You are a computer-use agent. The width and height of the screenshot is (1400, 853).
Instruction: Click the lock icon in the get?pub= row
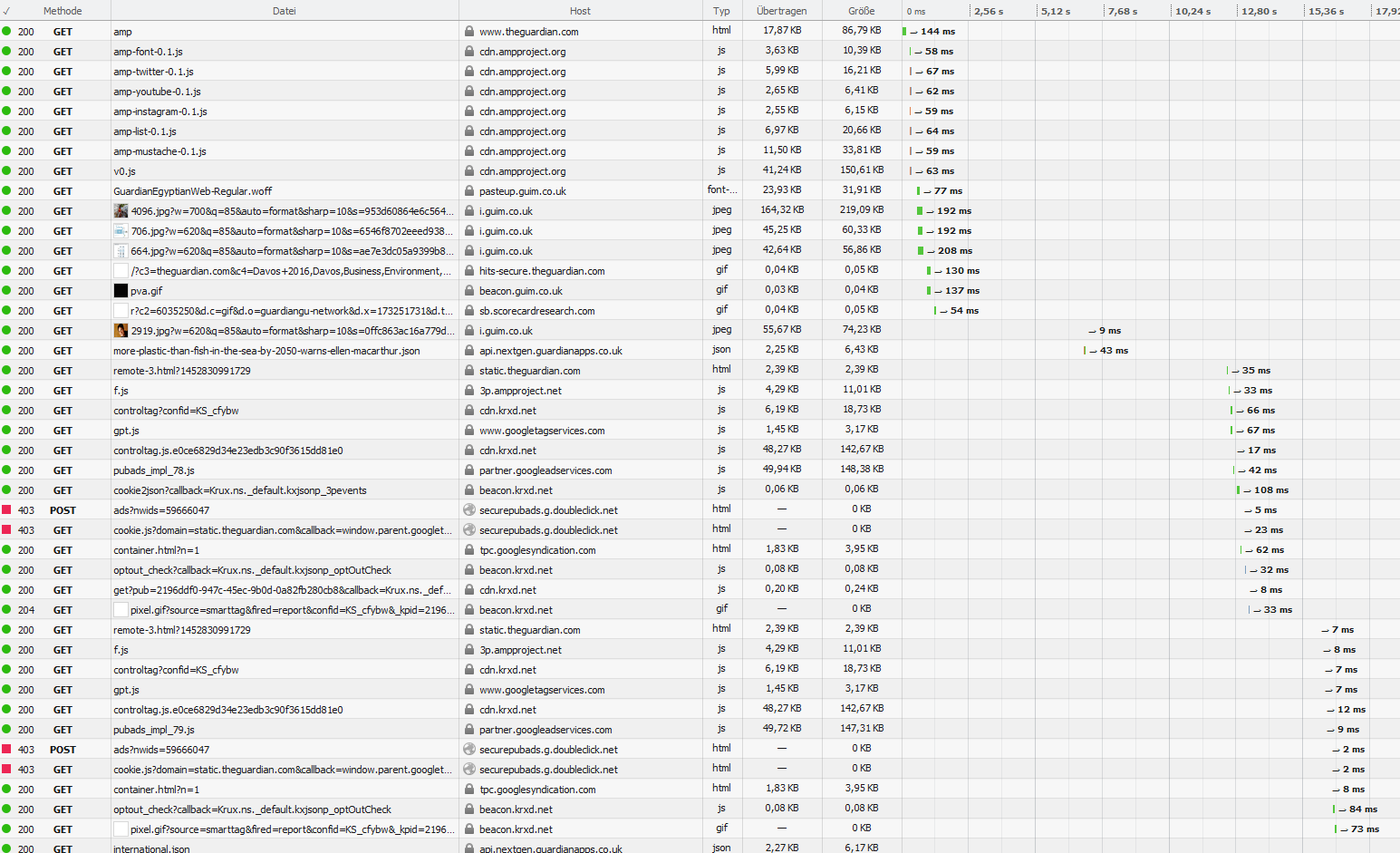coord(469,589)
